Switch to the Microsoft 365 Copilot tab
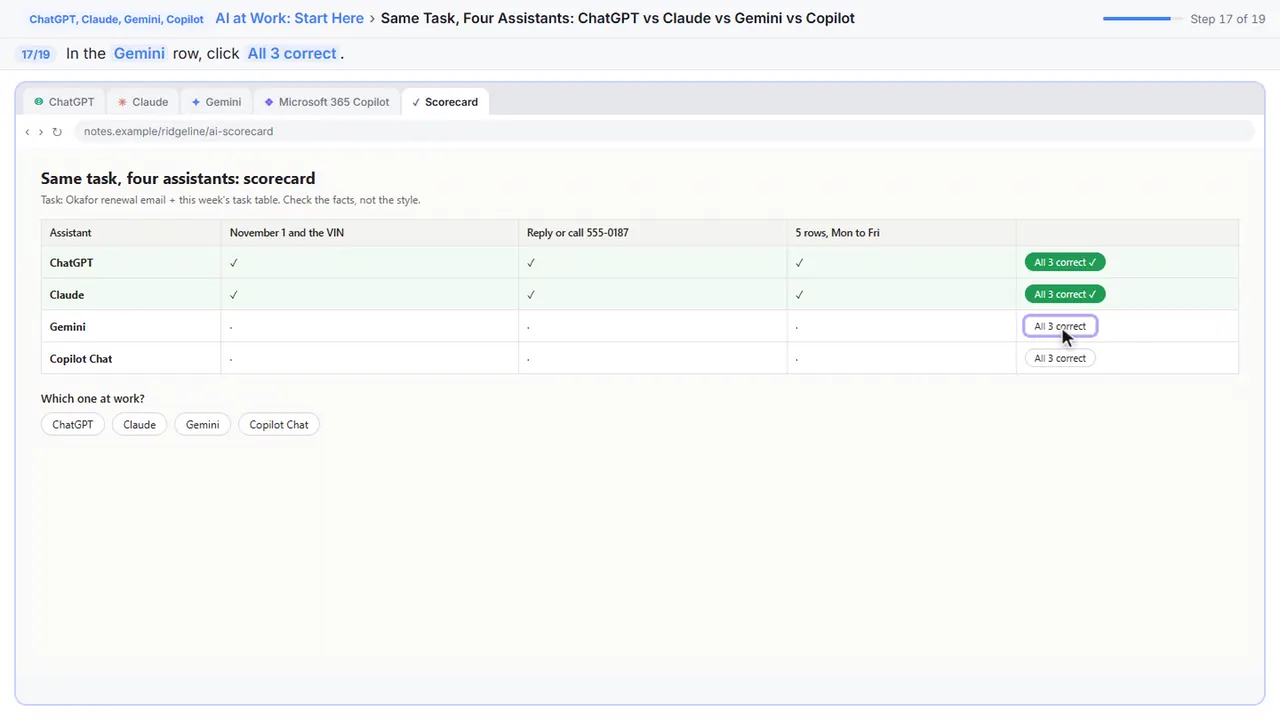The width and height of the screenshot is (1280, 720). tap(326, 102)
